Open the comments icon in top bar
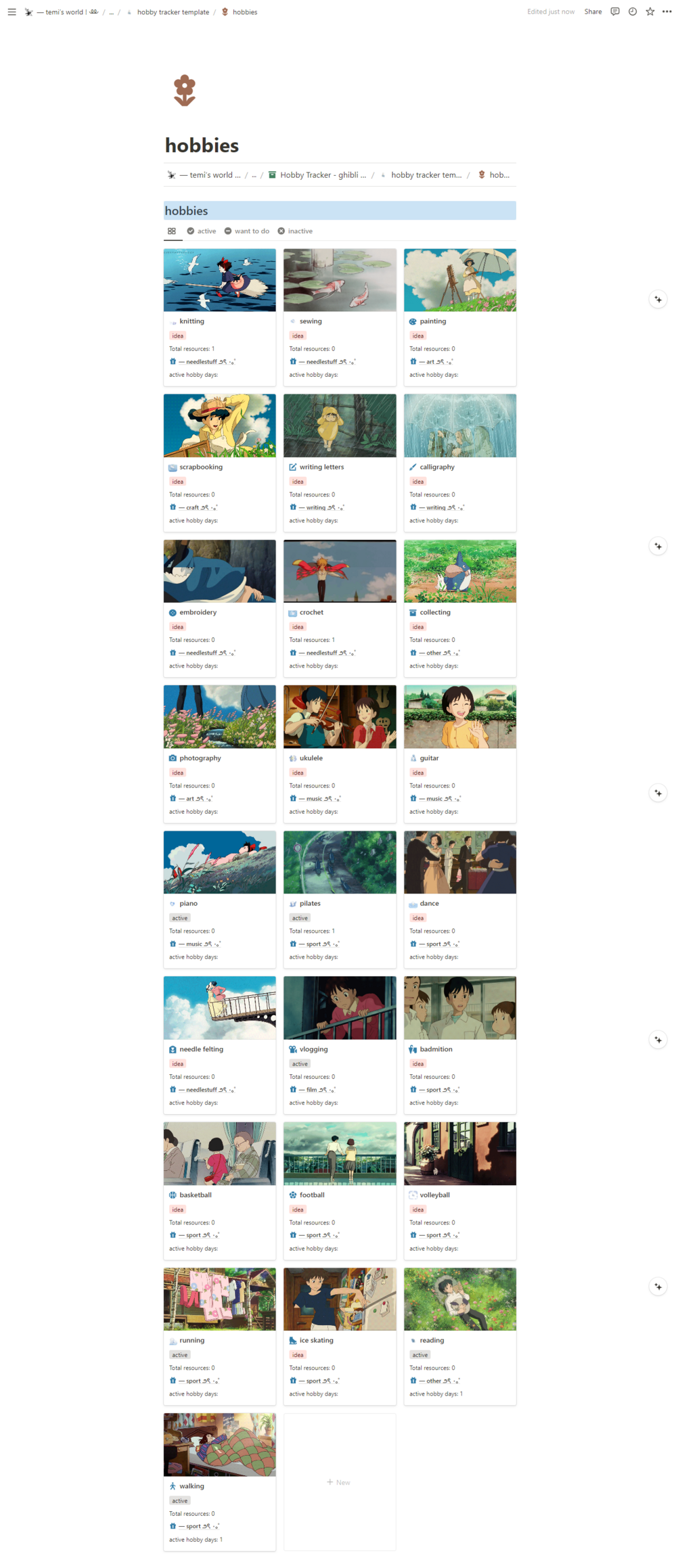 point(614,11)
